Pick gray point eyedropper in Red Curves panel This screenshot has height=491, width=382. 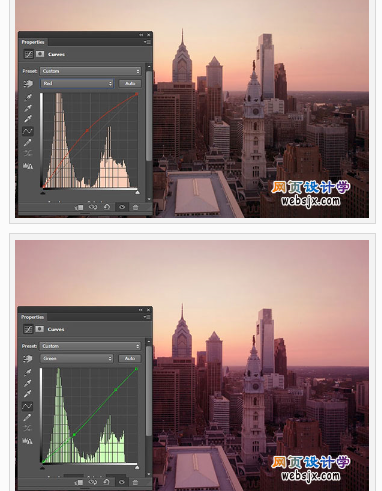tap(28, 108)
